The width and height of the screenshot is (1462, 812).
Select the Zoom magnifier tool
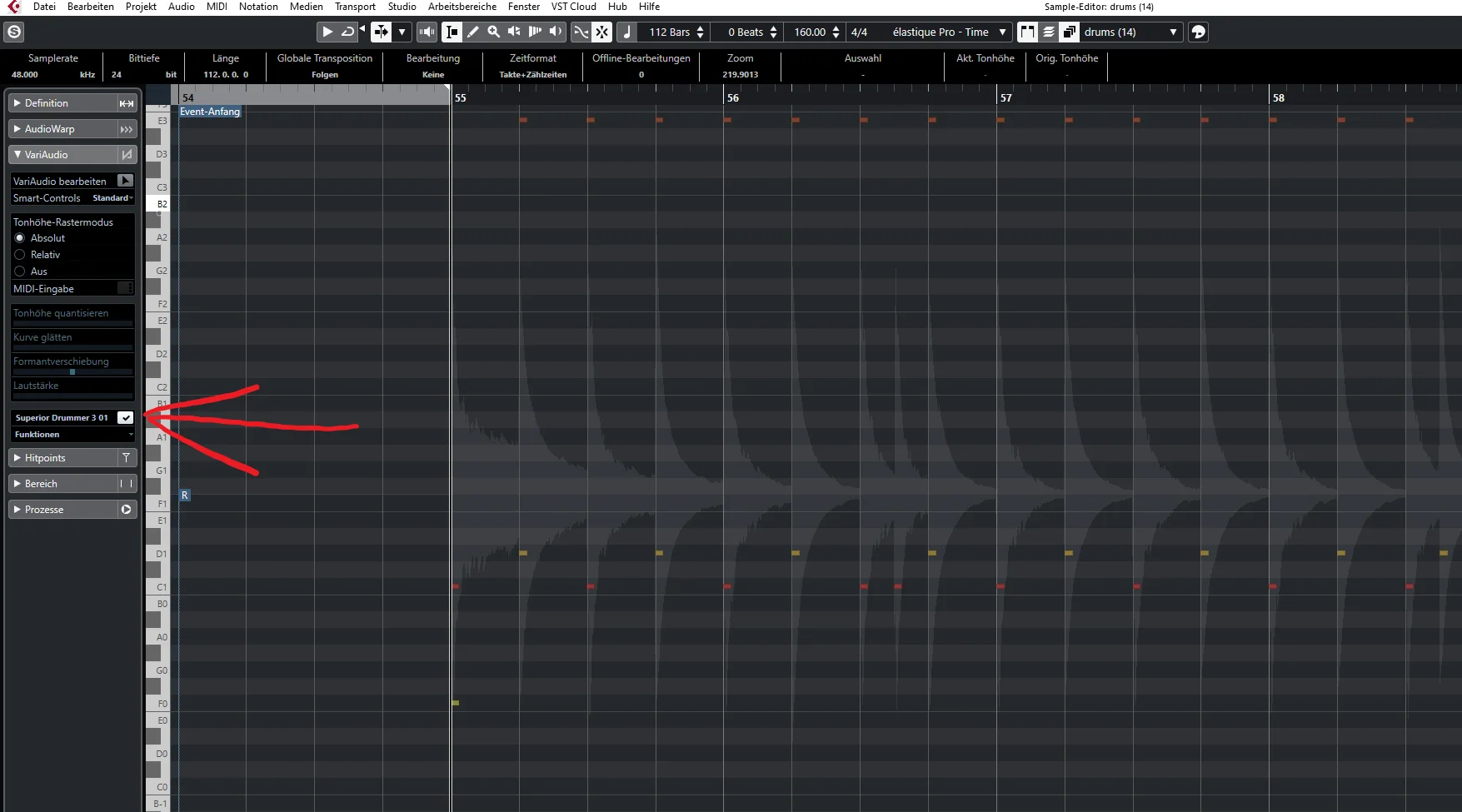(x=493, y=32)
